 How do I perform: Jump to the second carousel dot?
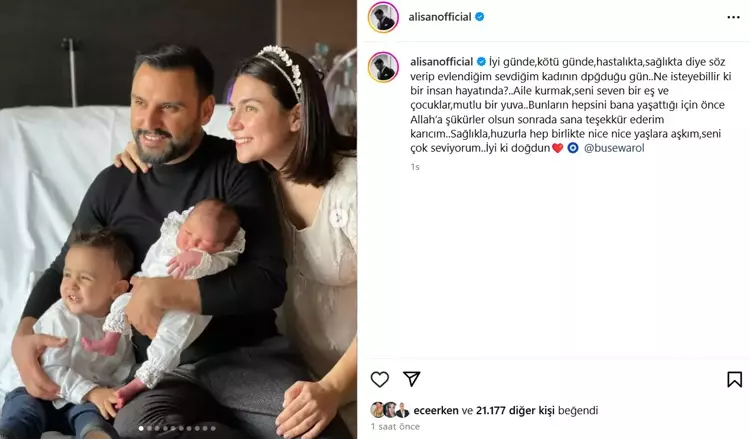(149, 428)
